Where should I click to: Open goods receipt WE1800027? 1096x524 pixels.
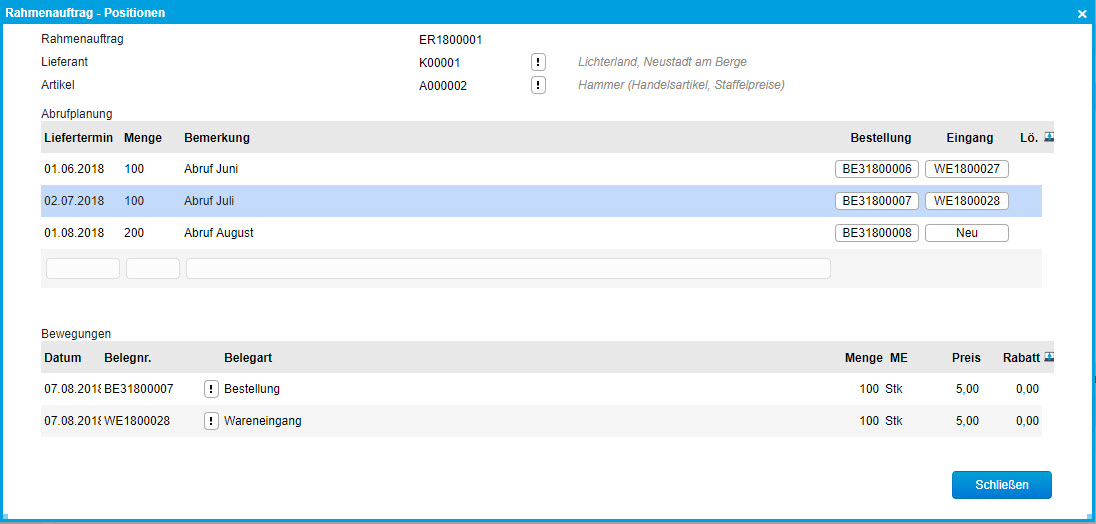pos(967,169)
